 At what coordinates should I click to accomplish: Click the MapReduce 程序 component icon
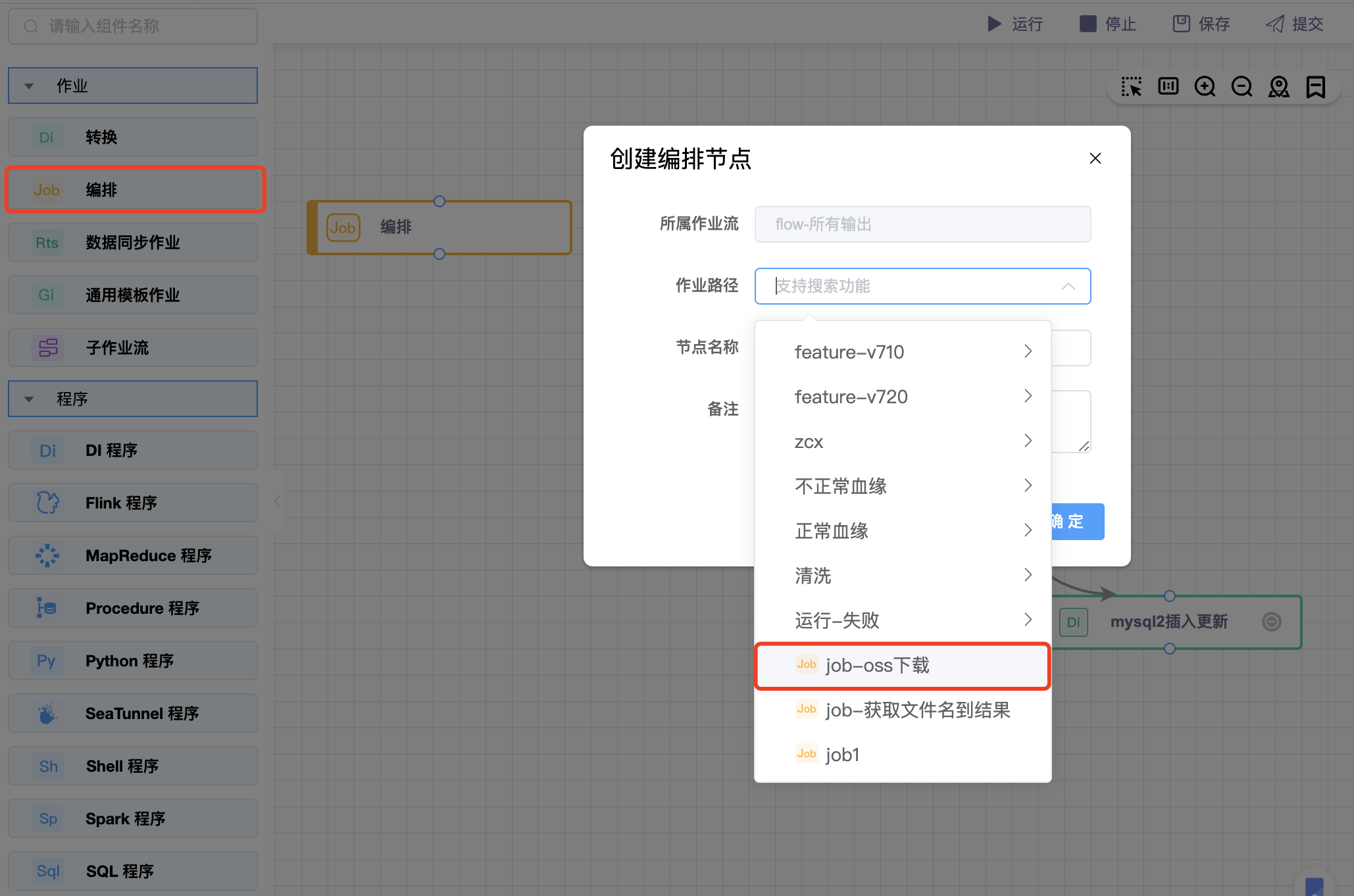tap(47, 555)
